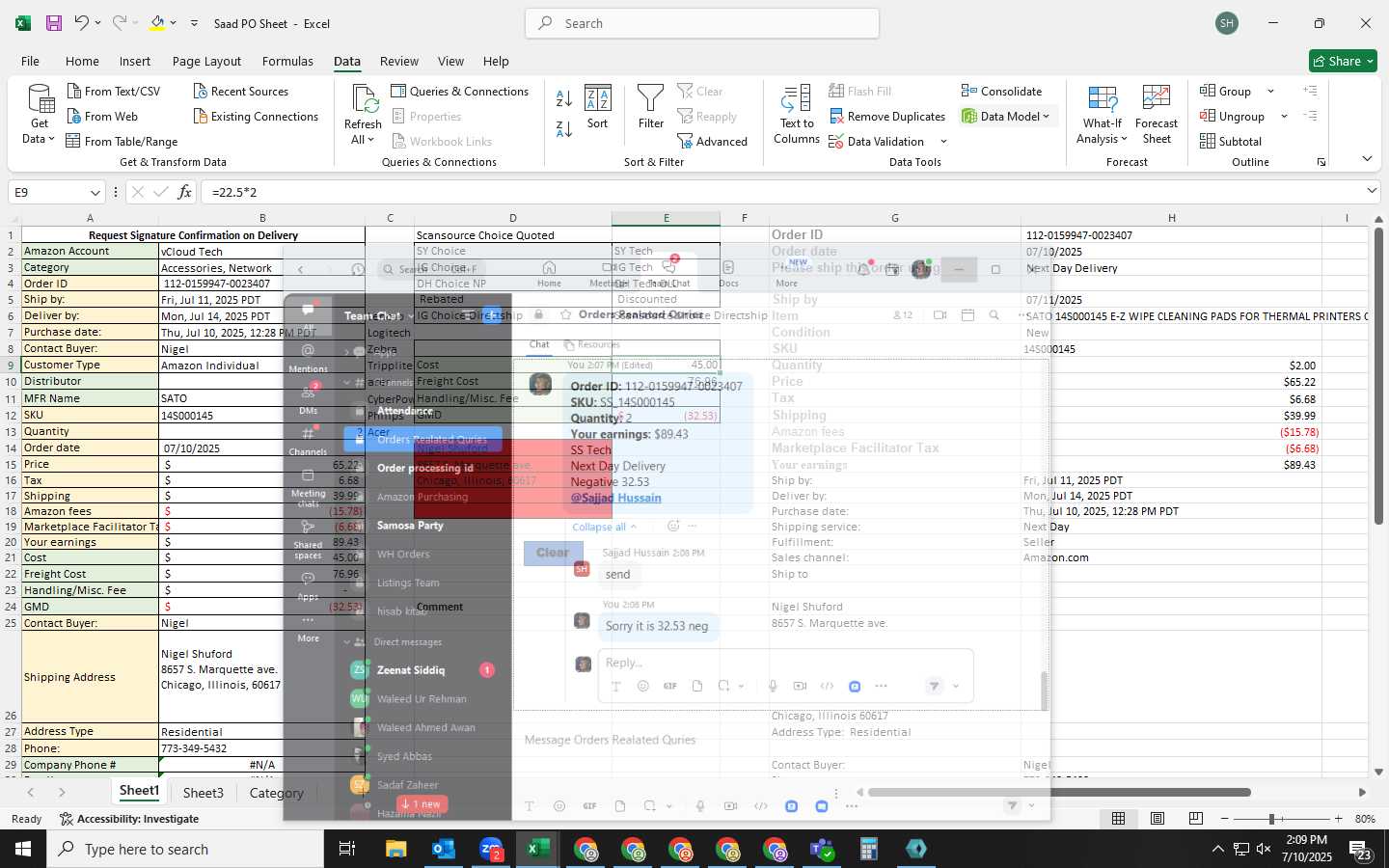Open the File menu
1389x868 pixels.
coord(31,61)
